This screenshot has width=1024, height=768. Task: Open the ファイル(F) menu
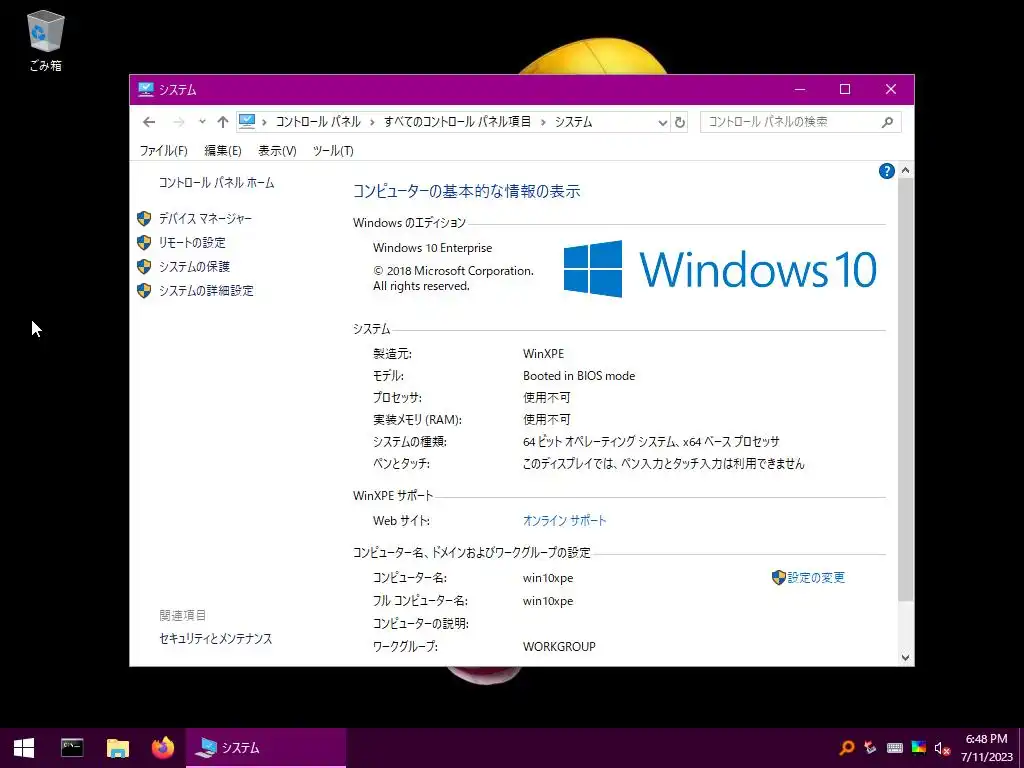tap(163, 151)
